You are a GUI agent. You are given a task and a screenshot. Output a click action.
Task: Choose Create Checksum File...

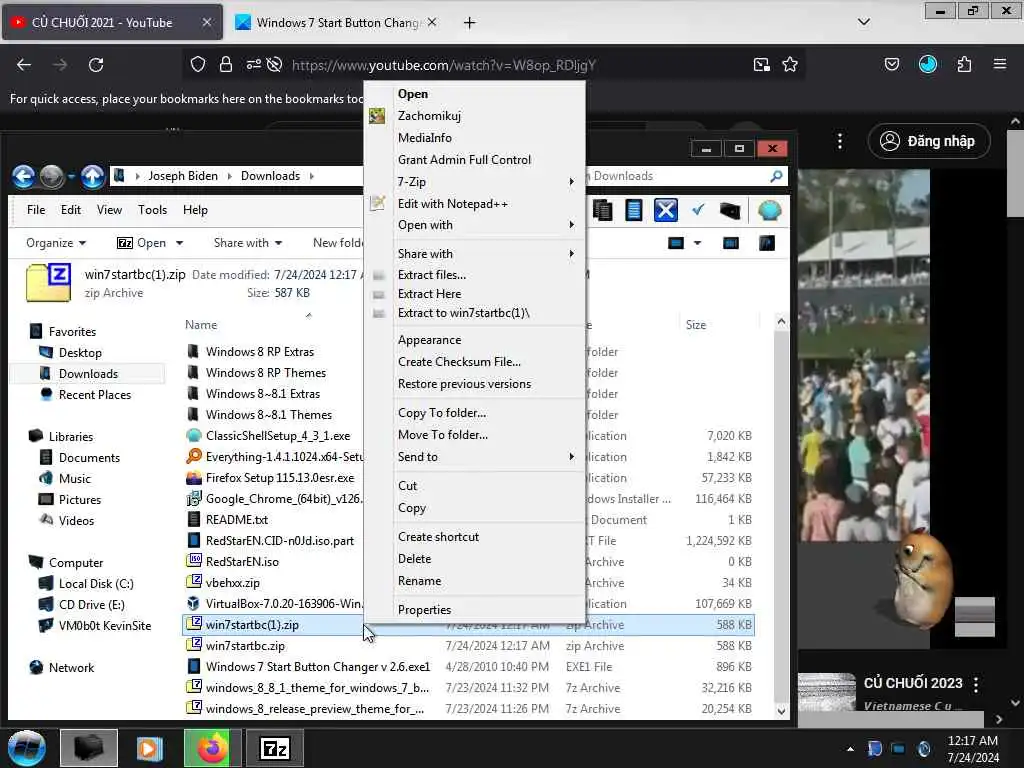click(x=459, y=362)
